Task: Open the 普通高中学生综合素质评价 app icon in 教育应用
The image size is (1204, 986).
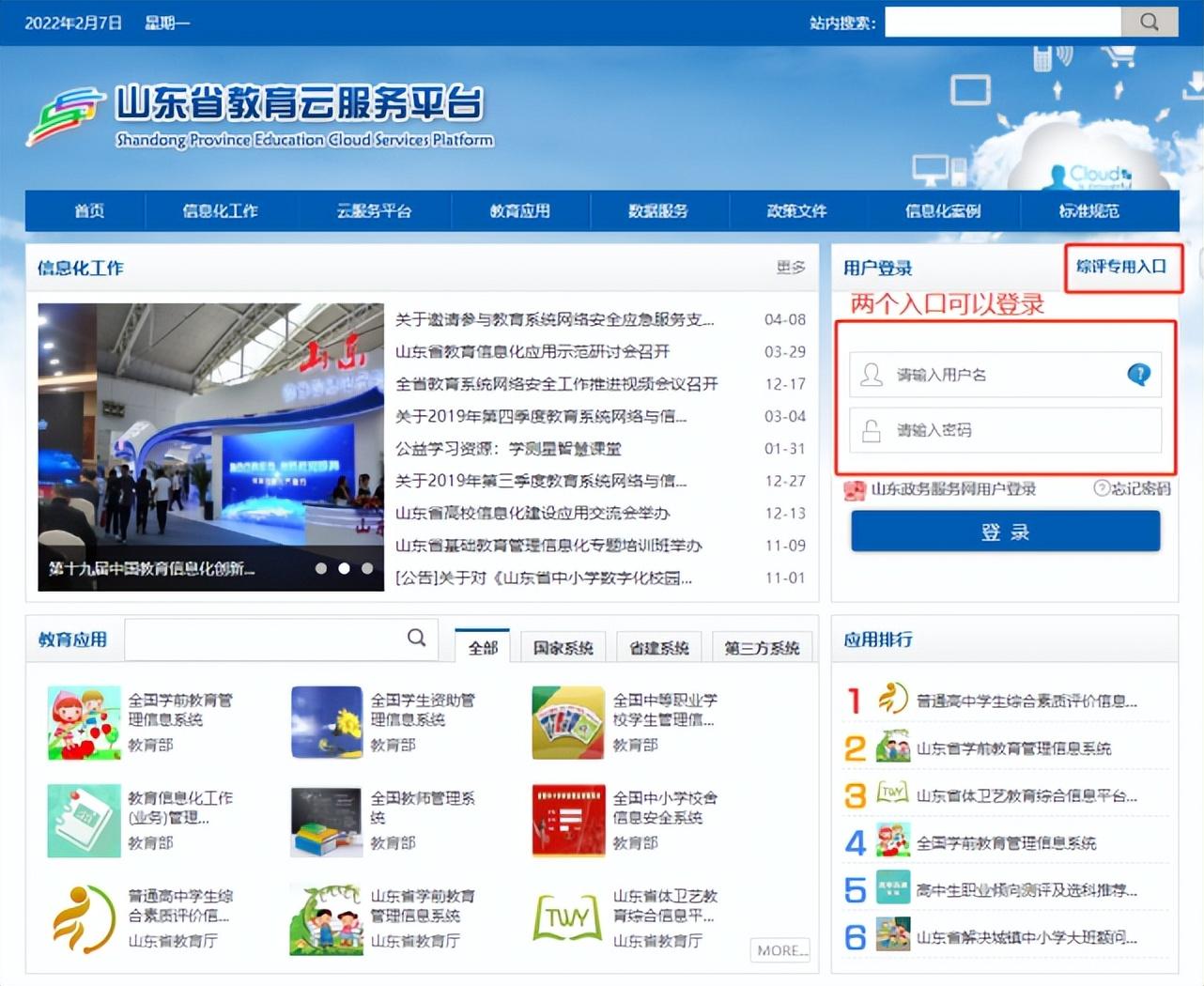Action: pos(85,918)
